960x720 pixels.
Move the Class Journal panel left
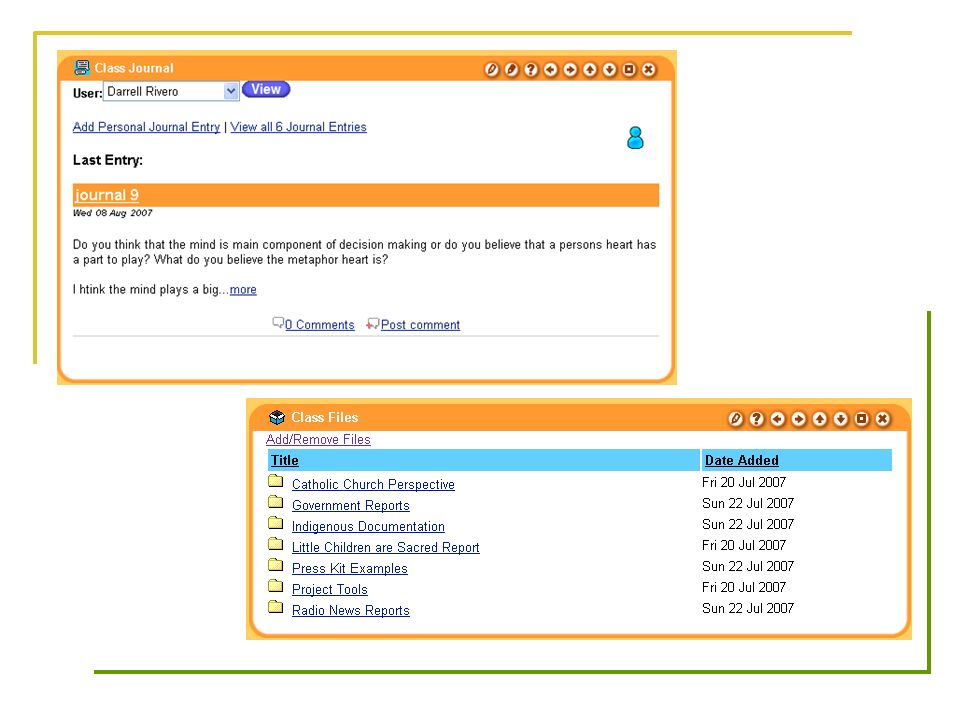pyautogui.click(x=550, y=70)
